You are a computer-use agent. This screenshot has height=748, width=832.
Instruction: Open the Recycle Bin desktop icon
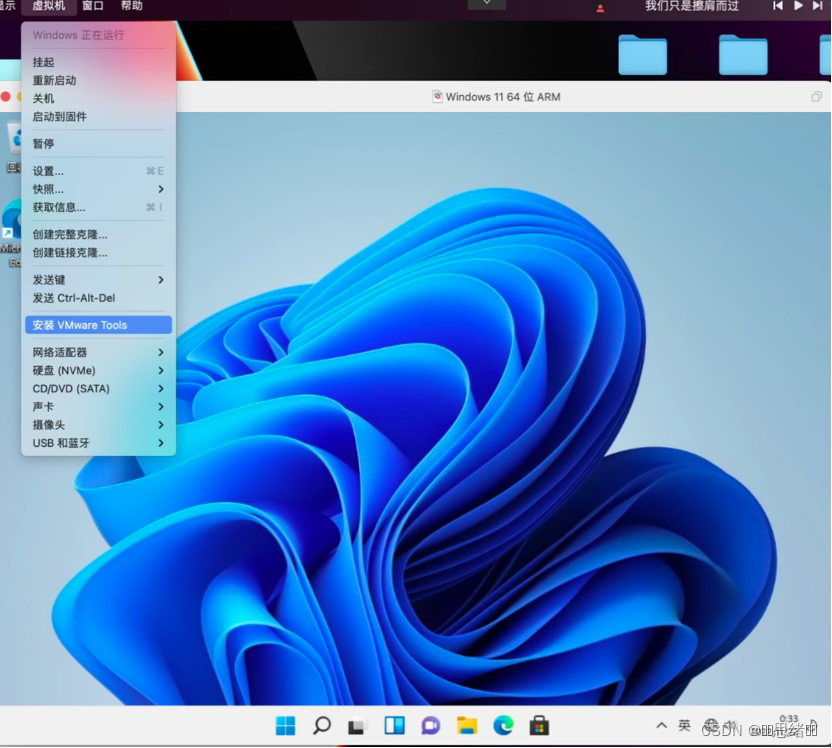(14, 147)
